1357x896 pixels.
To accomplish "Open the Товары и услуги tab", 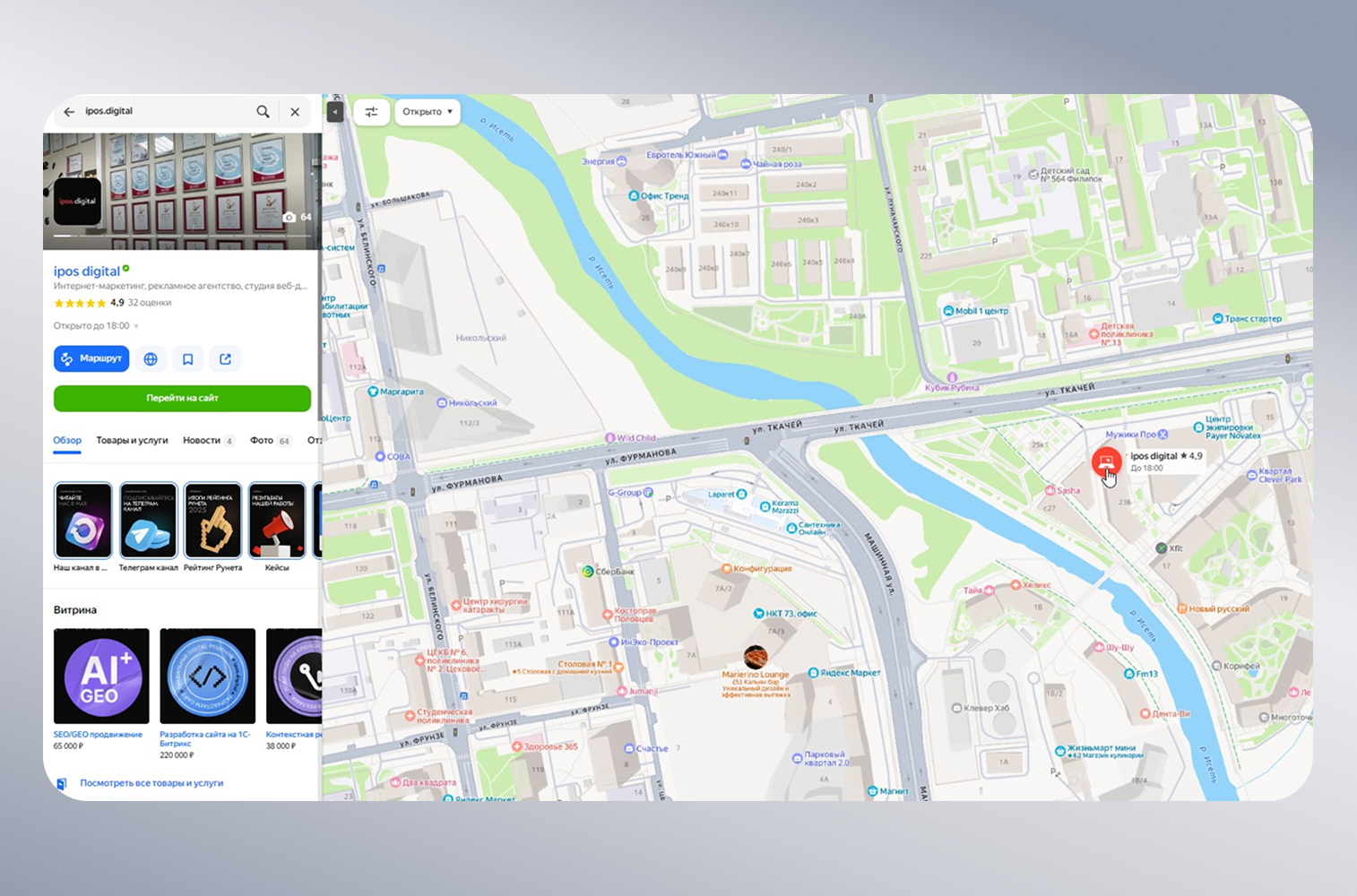I will pos(133,441).
